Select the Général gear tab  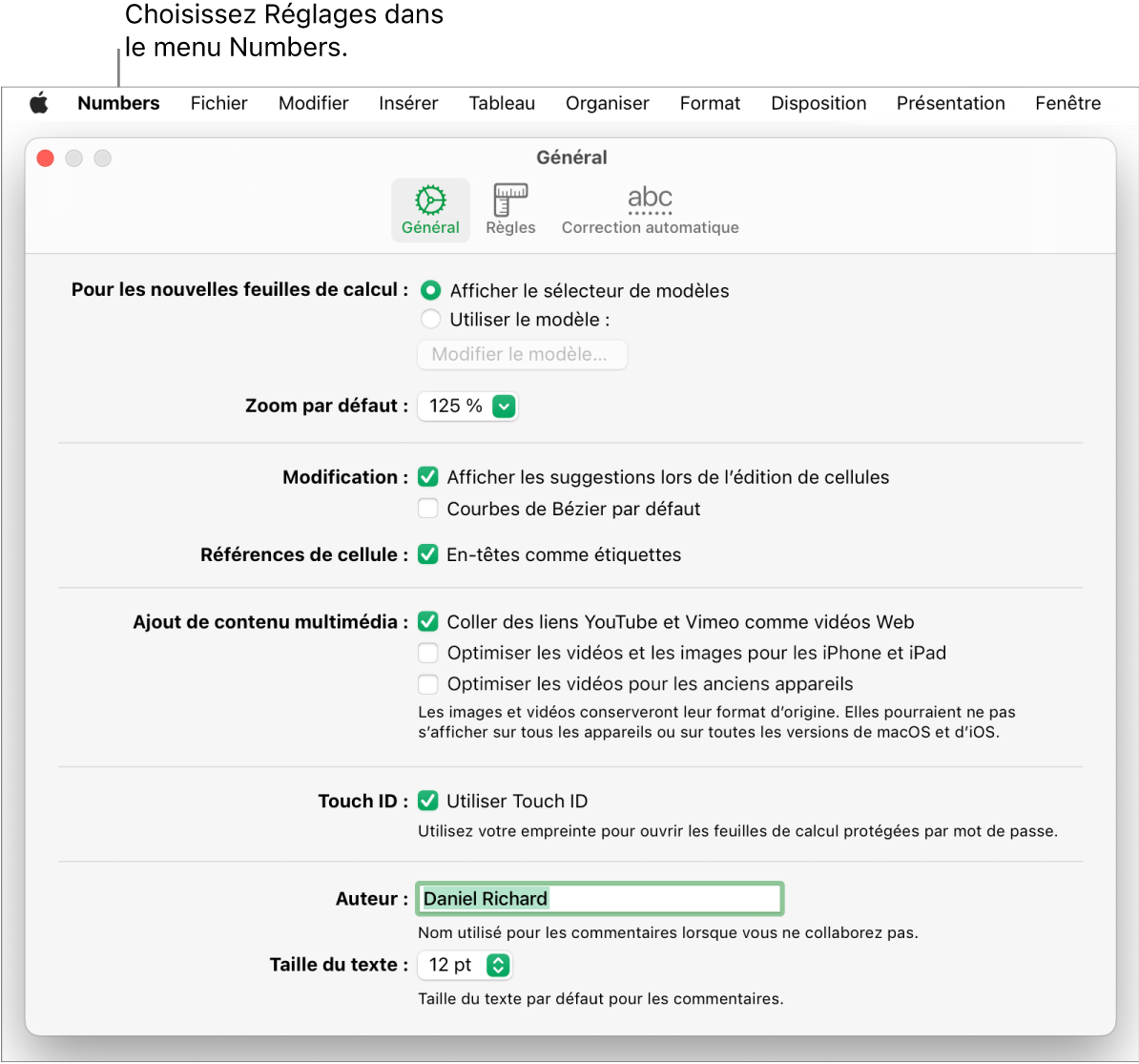431,210
